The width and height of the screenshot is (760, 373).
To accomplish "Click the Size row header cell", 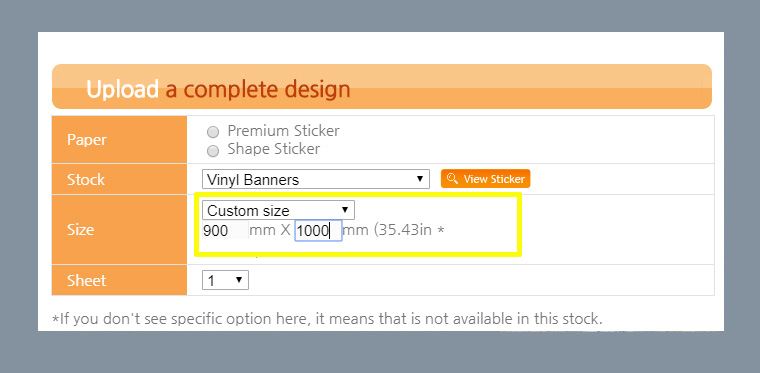I will click(x=119, y=230).
